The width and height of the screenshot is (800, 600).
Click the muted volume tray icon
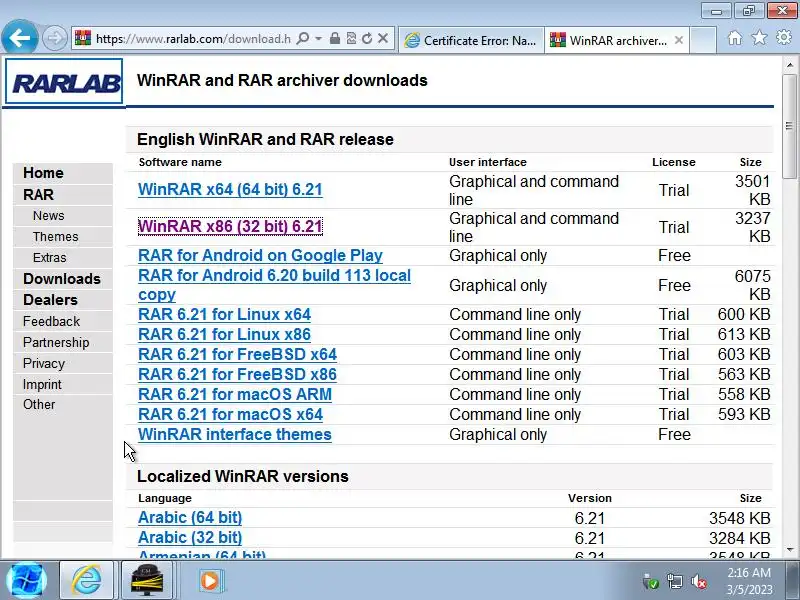(698, 581)
